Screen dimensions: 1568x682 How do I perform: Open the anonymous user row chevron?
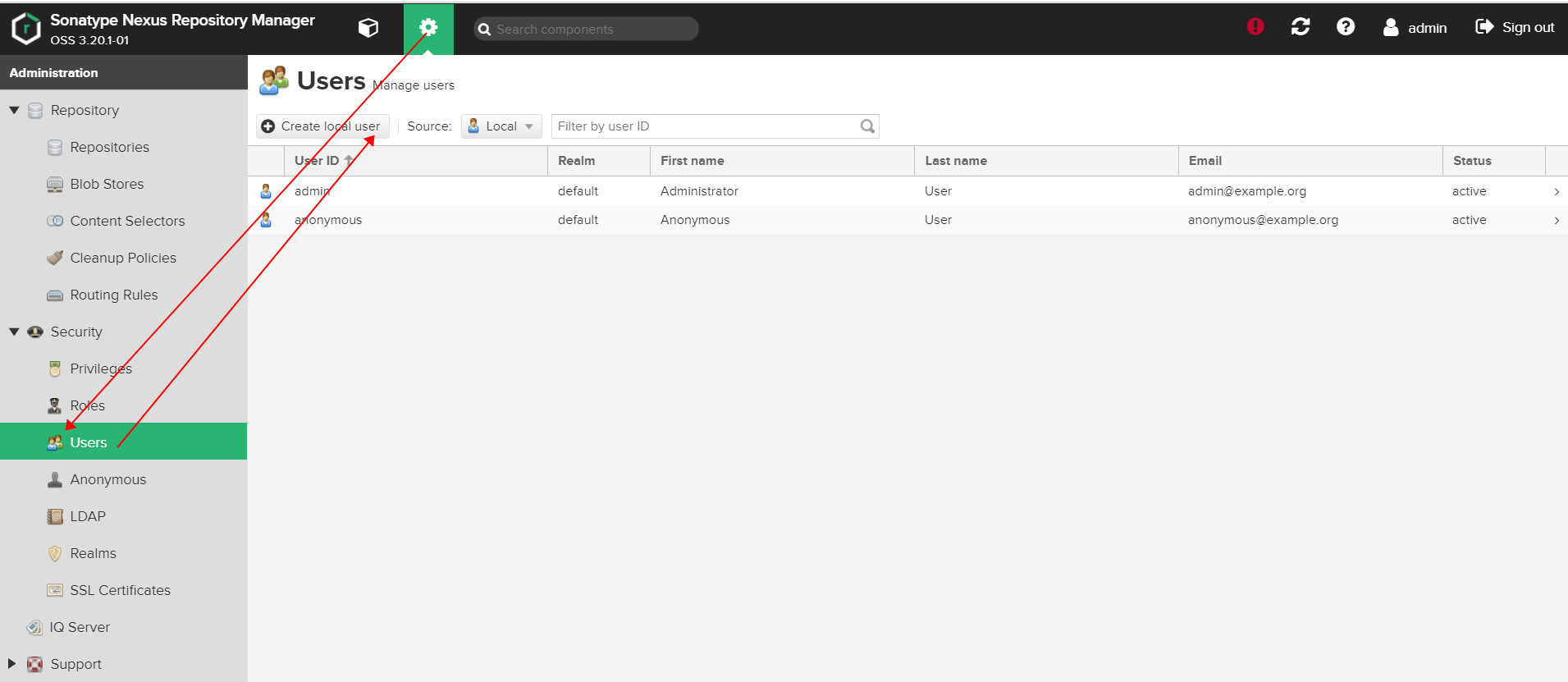point(1556,221)
